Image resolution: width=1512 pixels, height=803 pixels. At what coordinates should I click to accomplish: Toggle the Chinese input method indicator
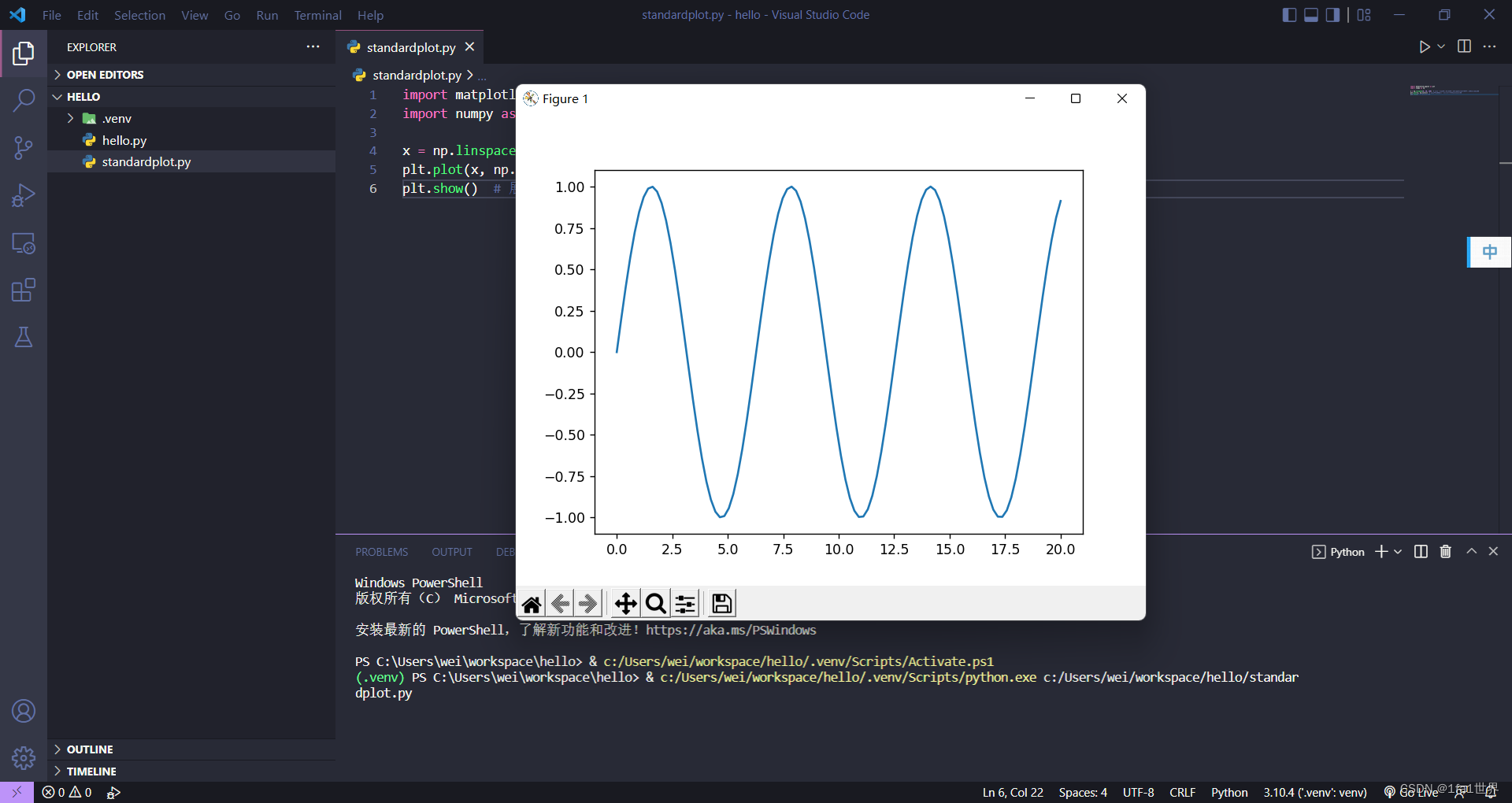pyautogui.click(x=1490, y=252)
